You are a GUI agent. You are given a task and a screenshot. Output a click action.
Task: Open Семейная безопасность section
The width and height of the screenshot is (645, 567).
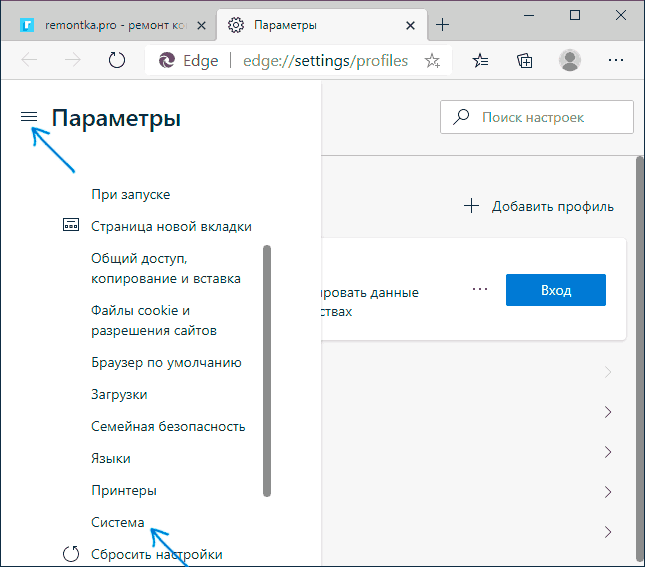coord(168,426)
